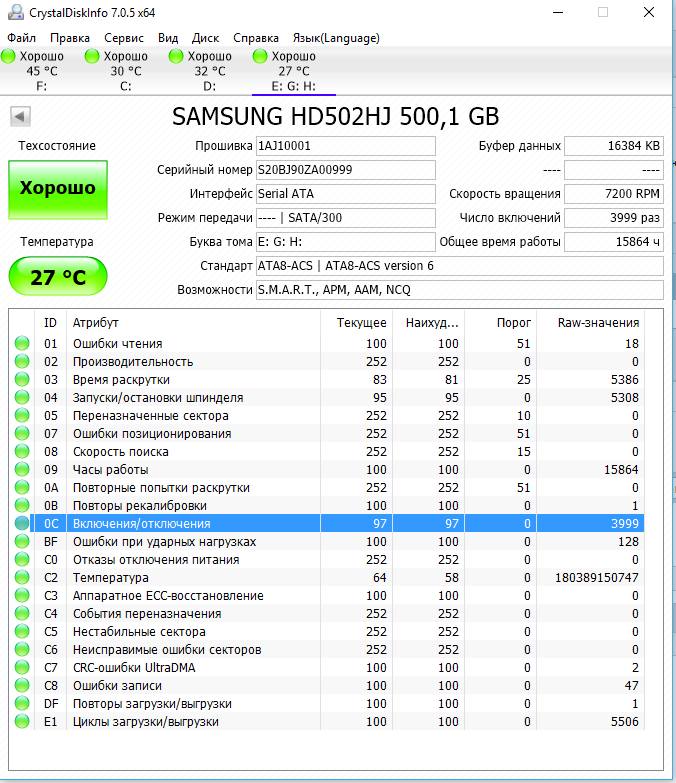Select disk D: with 32 °C
This screenshot has height=783, width=676.
tap(210, 71)
